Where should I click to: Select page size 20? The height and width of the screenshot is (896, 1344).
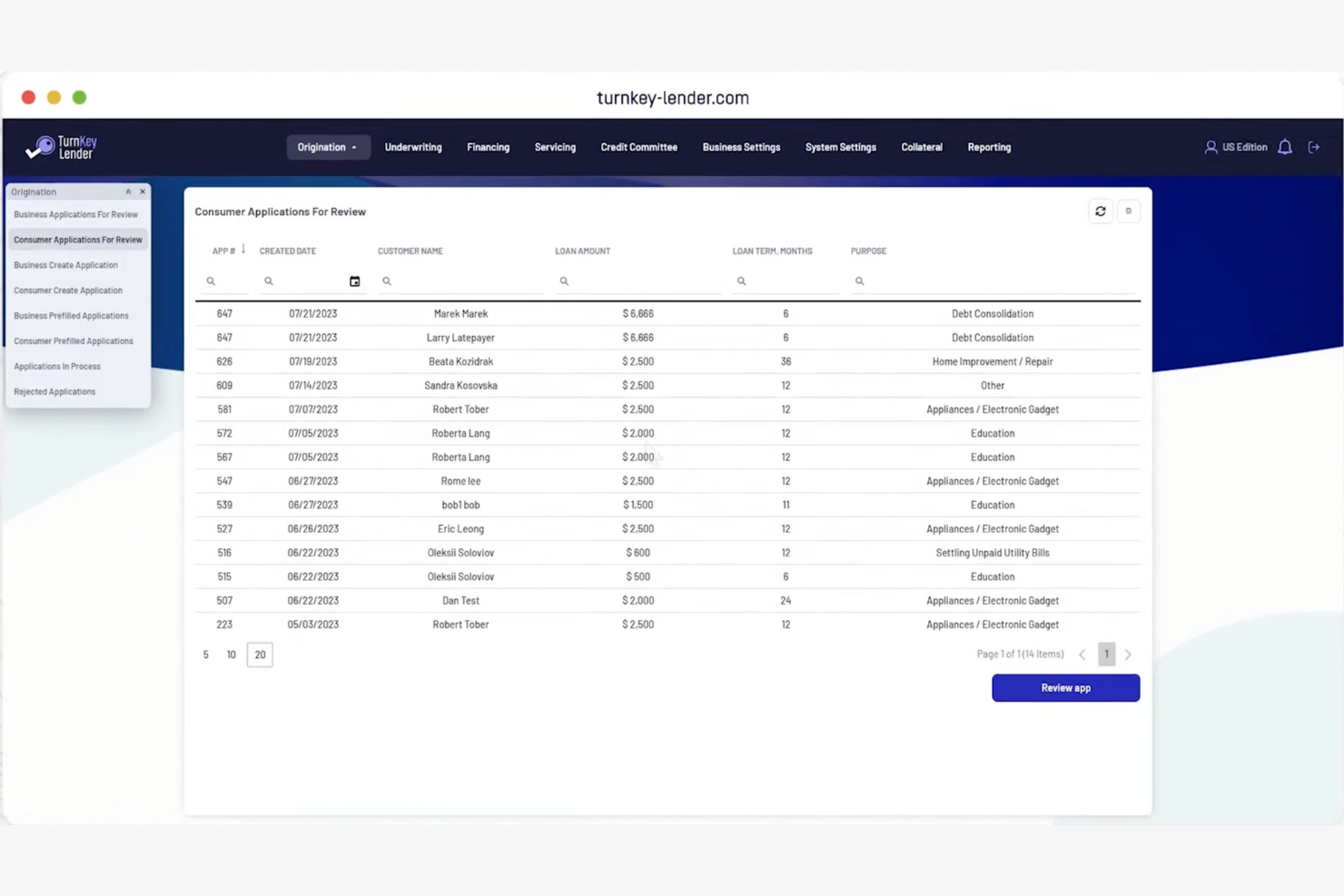coord(259,654)
